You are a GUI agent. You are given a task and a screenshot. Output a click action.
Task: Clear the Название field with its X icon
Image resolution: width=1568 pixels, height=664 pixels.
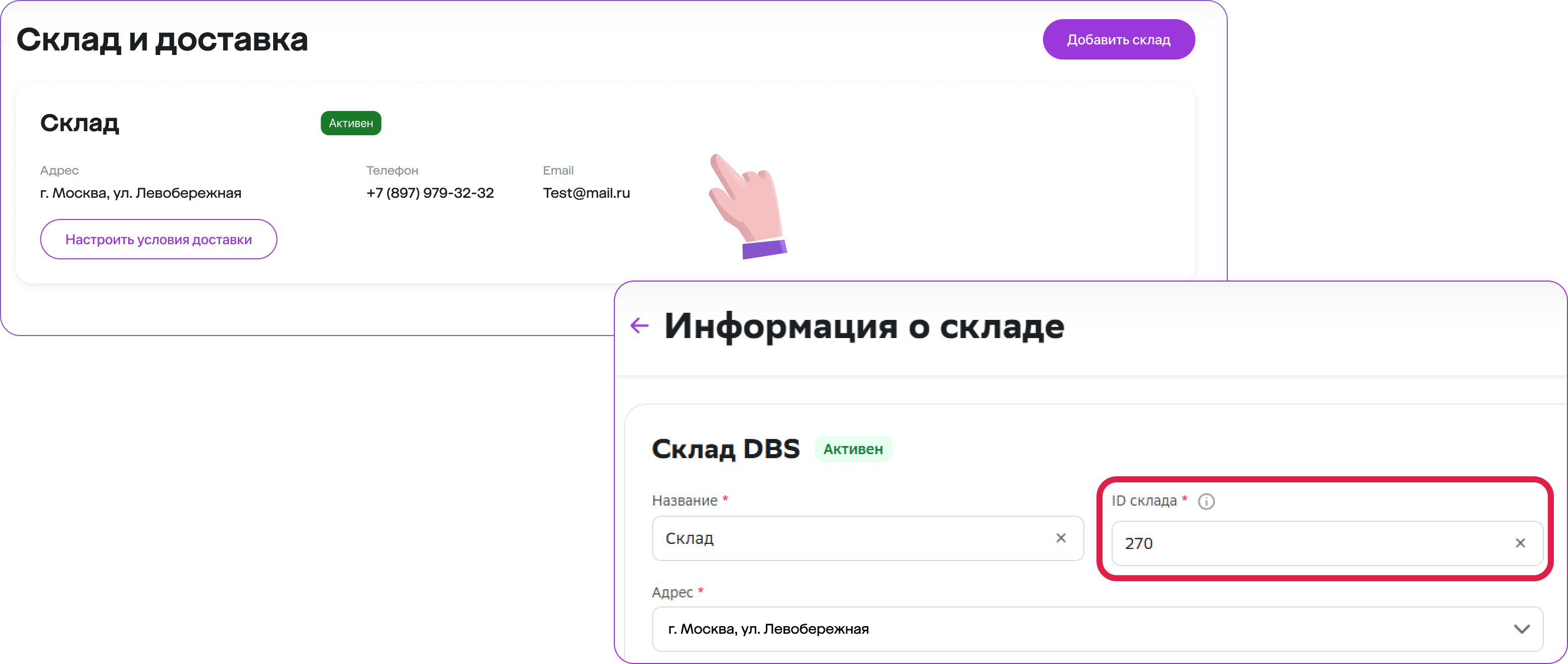pos(1061,538)
